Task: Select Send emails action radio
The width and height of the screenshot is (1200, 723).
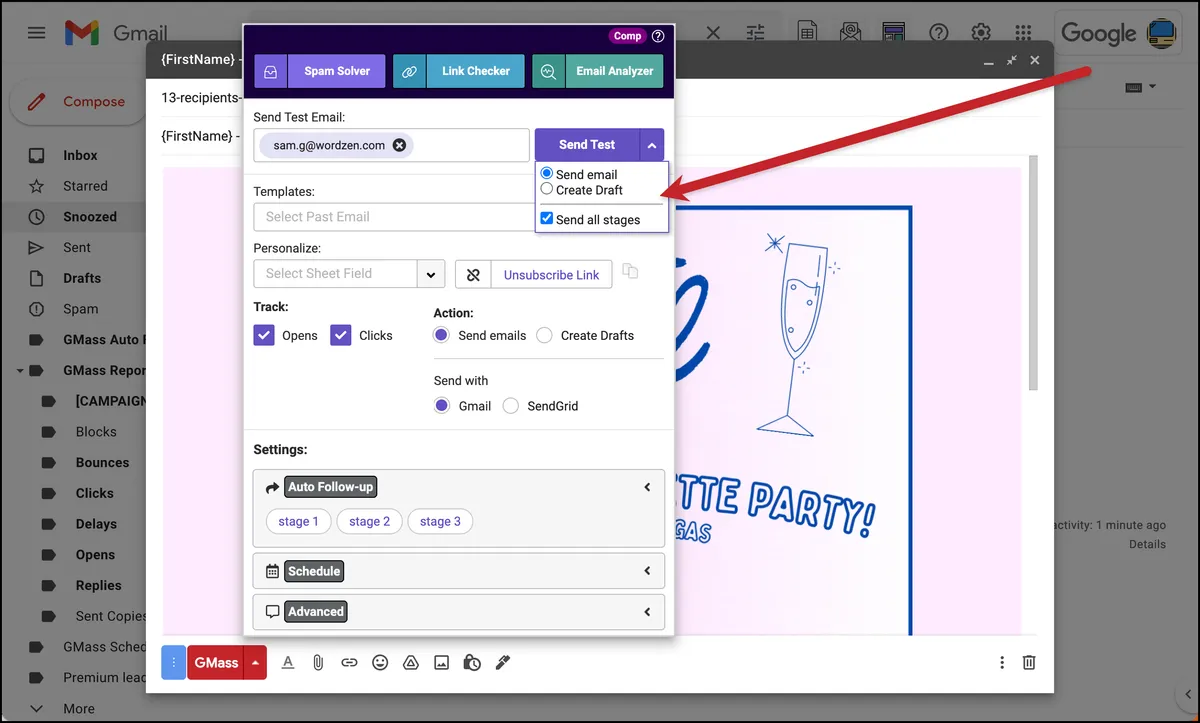Action: (441, 335)
